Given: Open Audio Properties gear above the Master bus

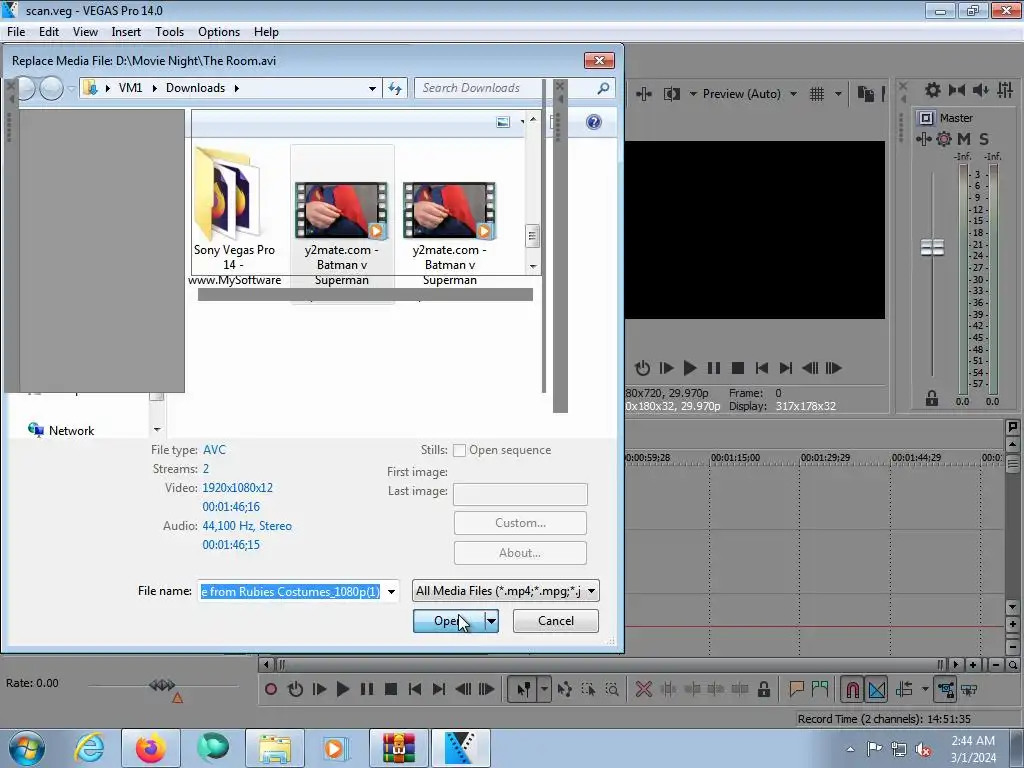Looking at the screenshot, I should pos(933,90).
